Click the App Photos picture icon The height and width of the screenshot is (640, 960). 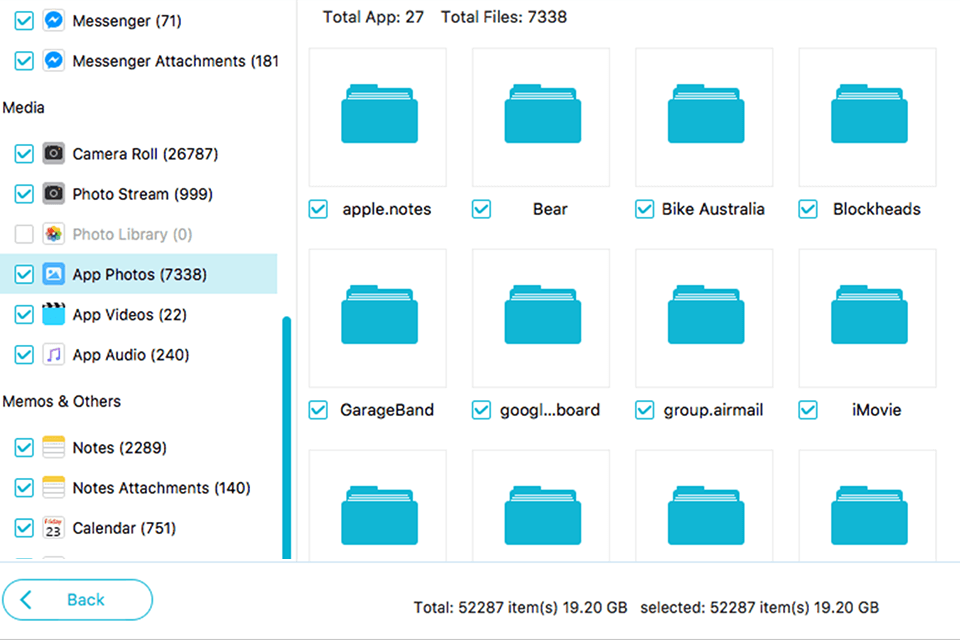[53, 274]
